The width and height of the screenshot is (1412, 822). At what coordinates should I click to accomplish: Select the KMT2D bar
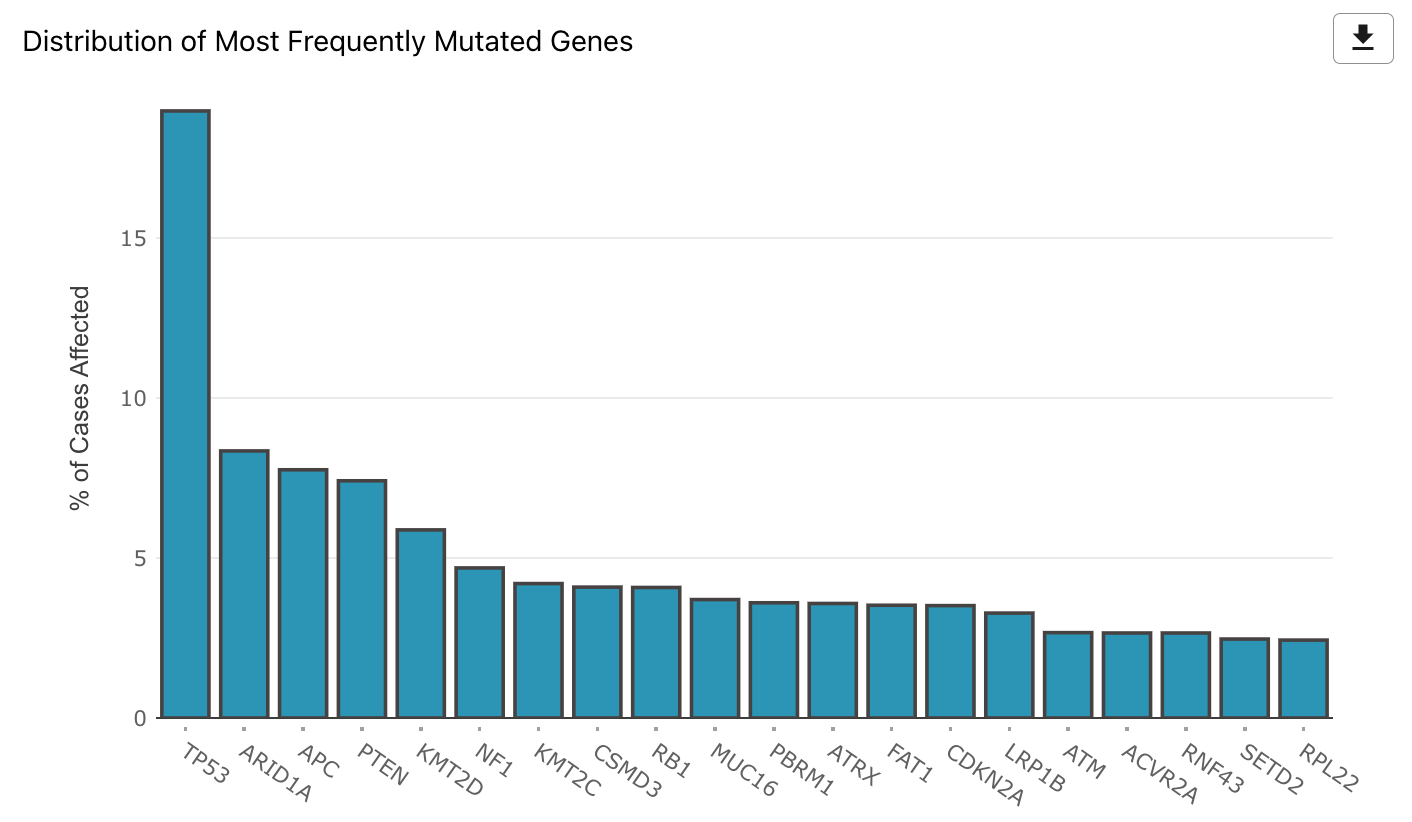421,623
